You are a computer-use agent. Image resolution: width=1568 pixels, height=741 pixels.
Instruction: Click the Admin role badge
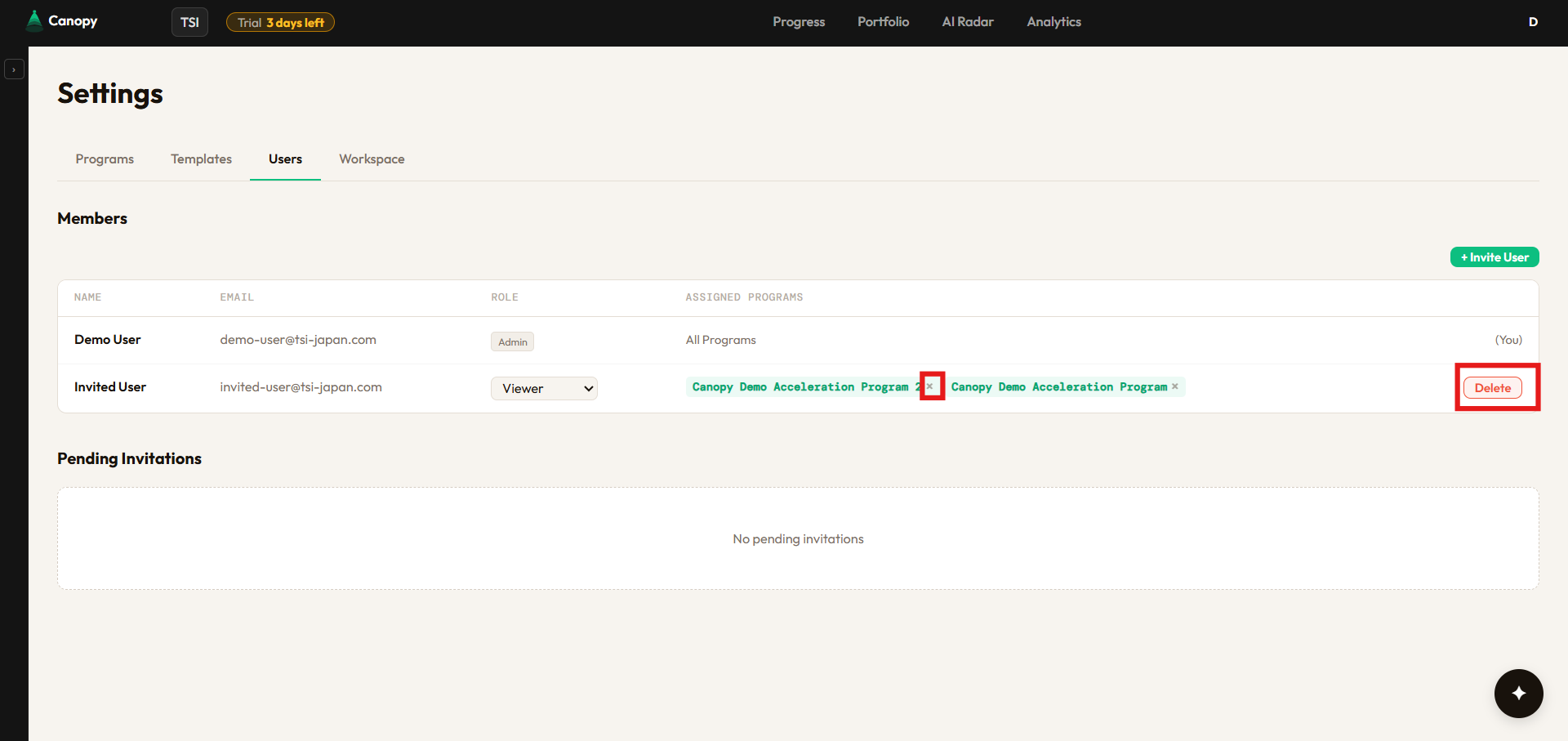(x=512, y=341)
